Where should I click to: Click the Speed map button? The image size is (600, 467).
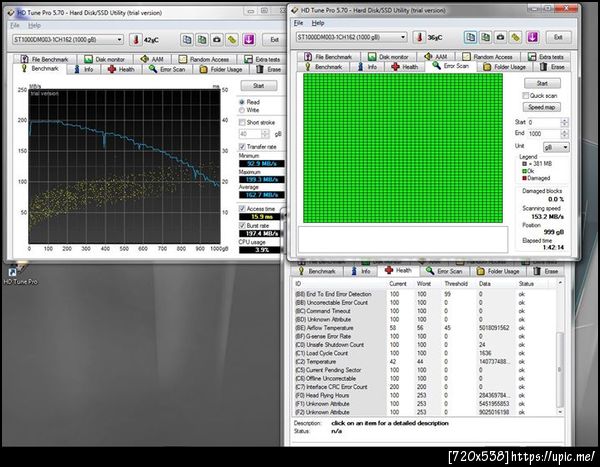[541, 107]
